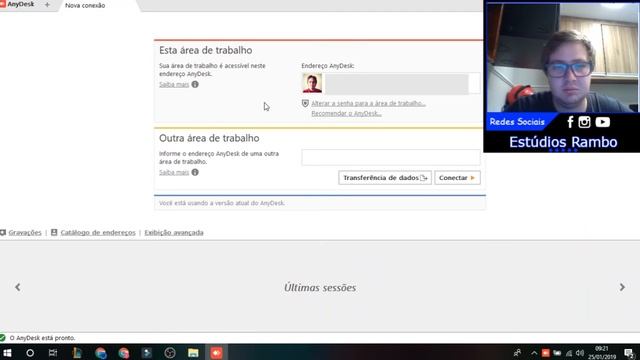640x360 pixels.
Task: Open File Explorer from taskbar
Action: click(193, 353)
